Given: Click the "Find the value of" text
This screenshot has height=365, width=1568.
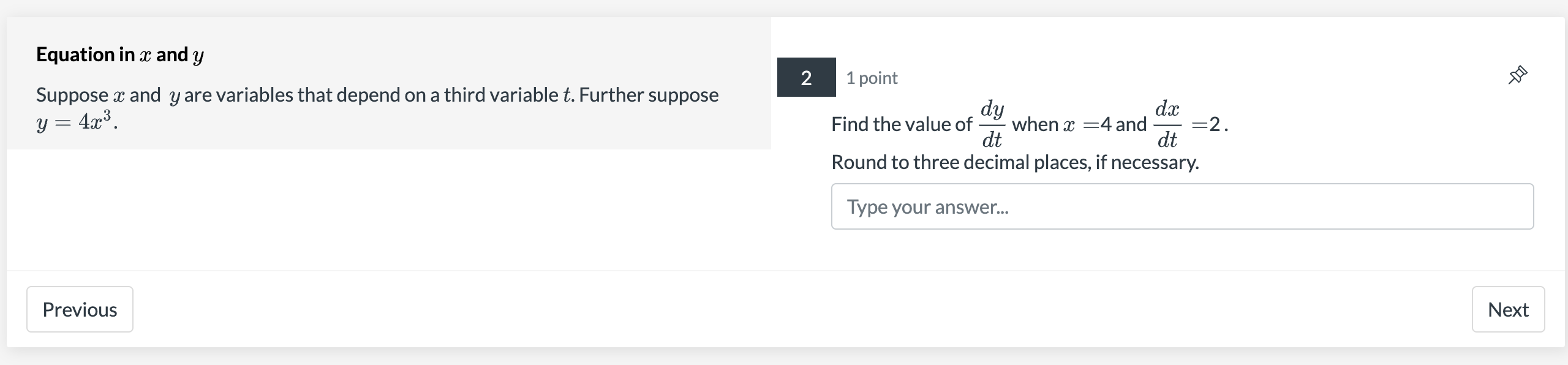Looking at the screenshot, I should coord(902,124).
